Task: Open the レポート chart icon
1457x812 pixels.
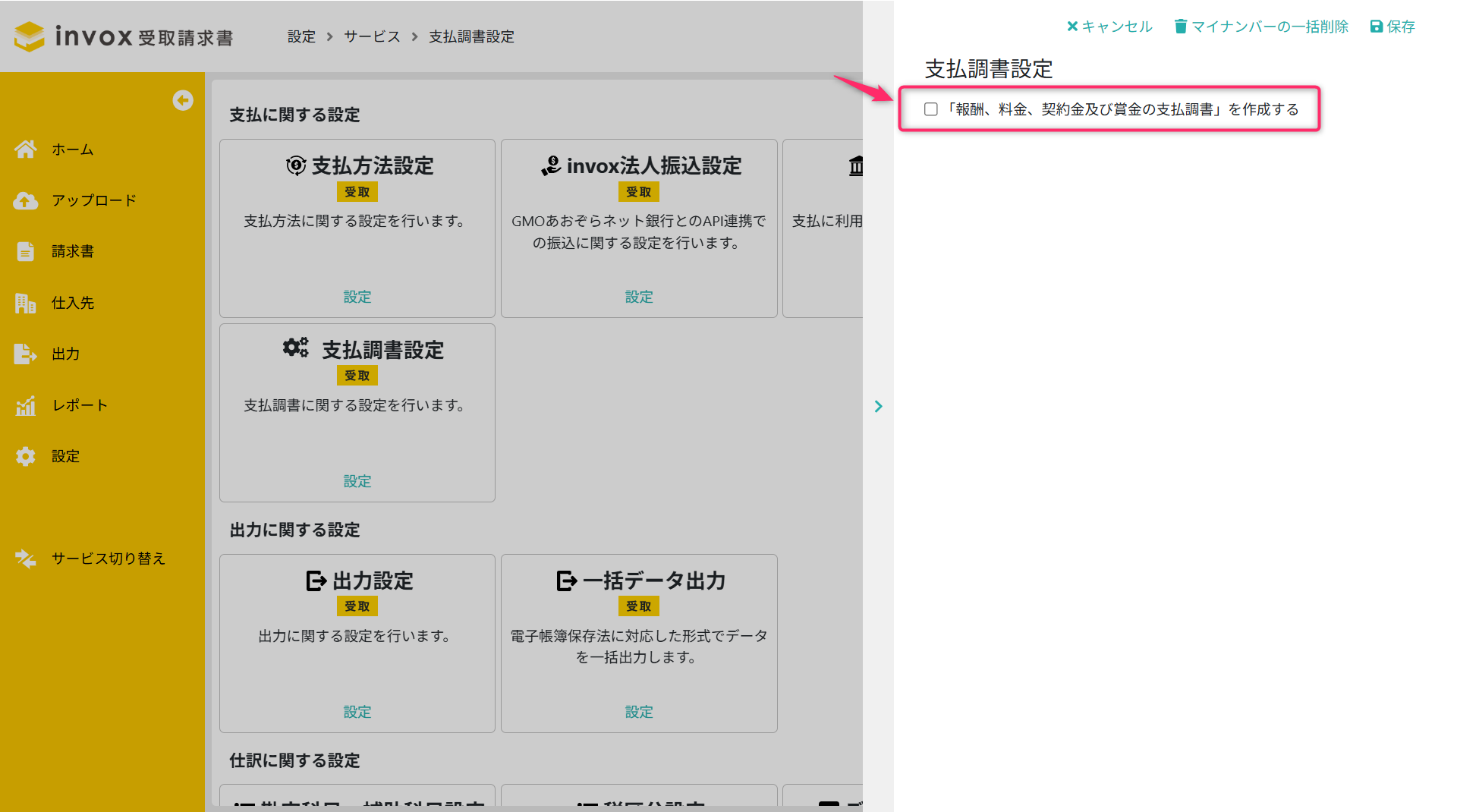Action: (x=26, y=405)
